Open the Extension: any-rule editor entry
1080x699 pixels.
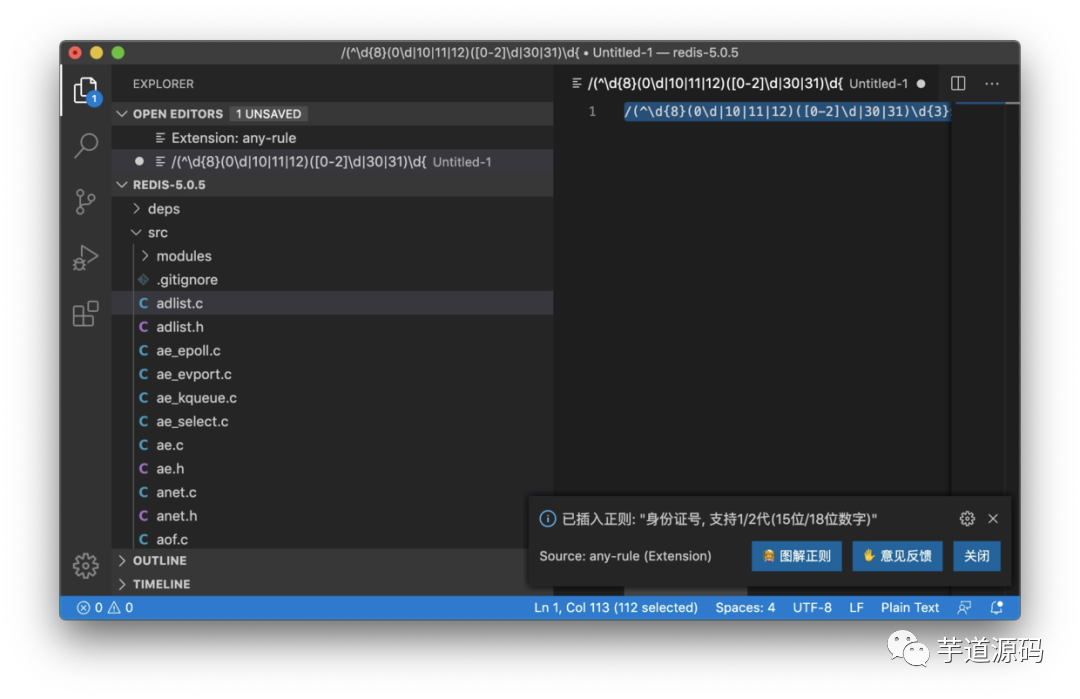pyautogui.click(x=233, y=138)
